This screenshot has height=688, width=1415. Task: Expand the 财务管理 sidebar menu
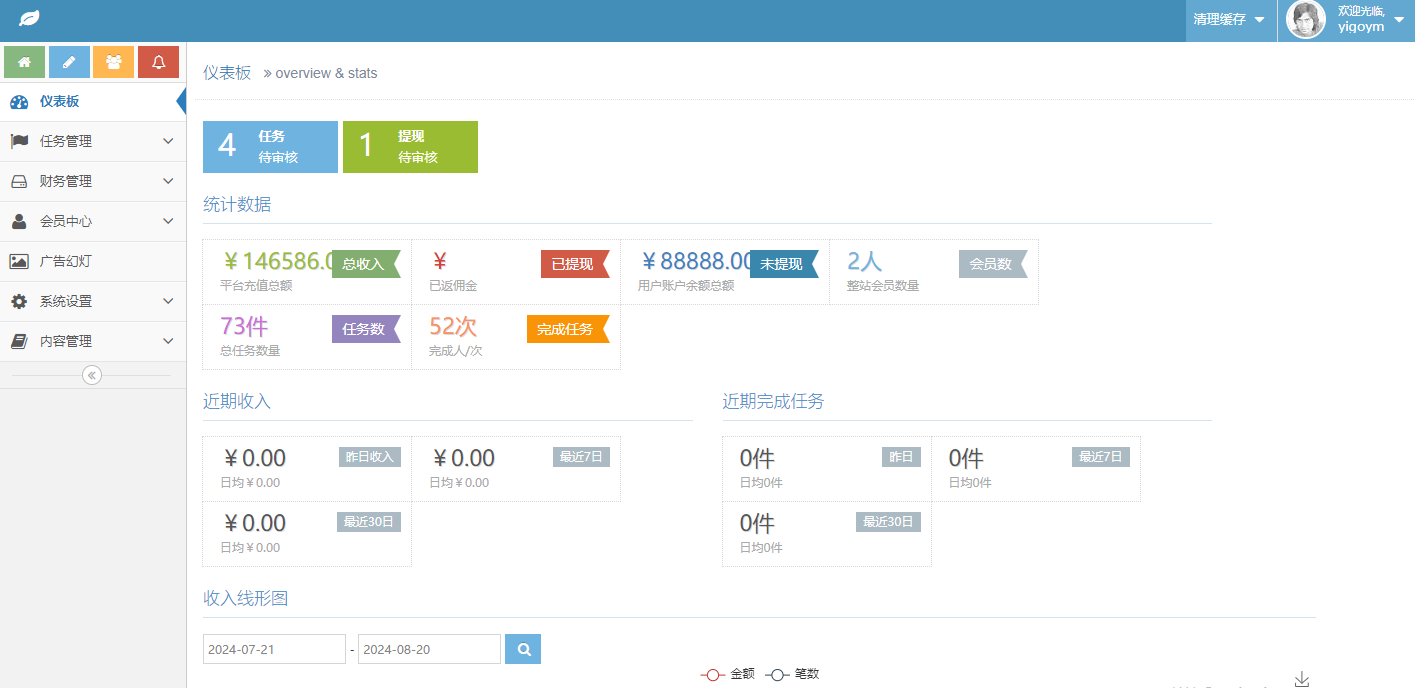pyautogui.click(x=92, y=181)
